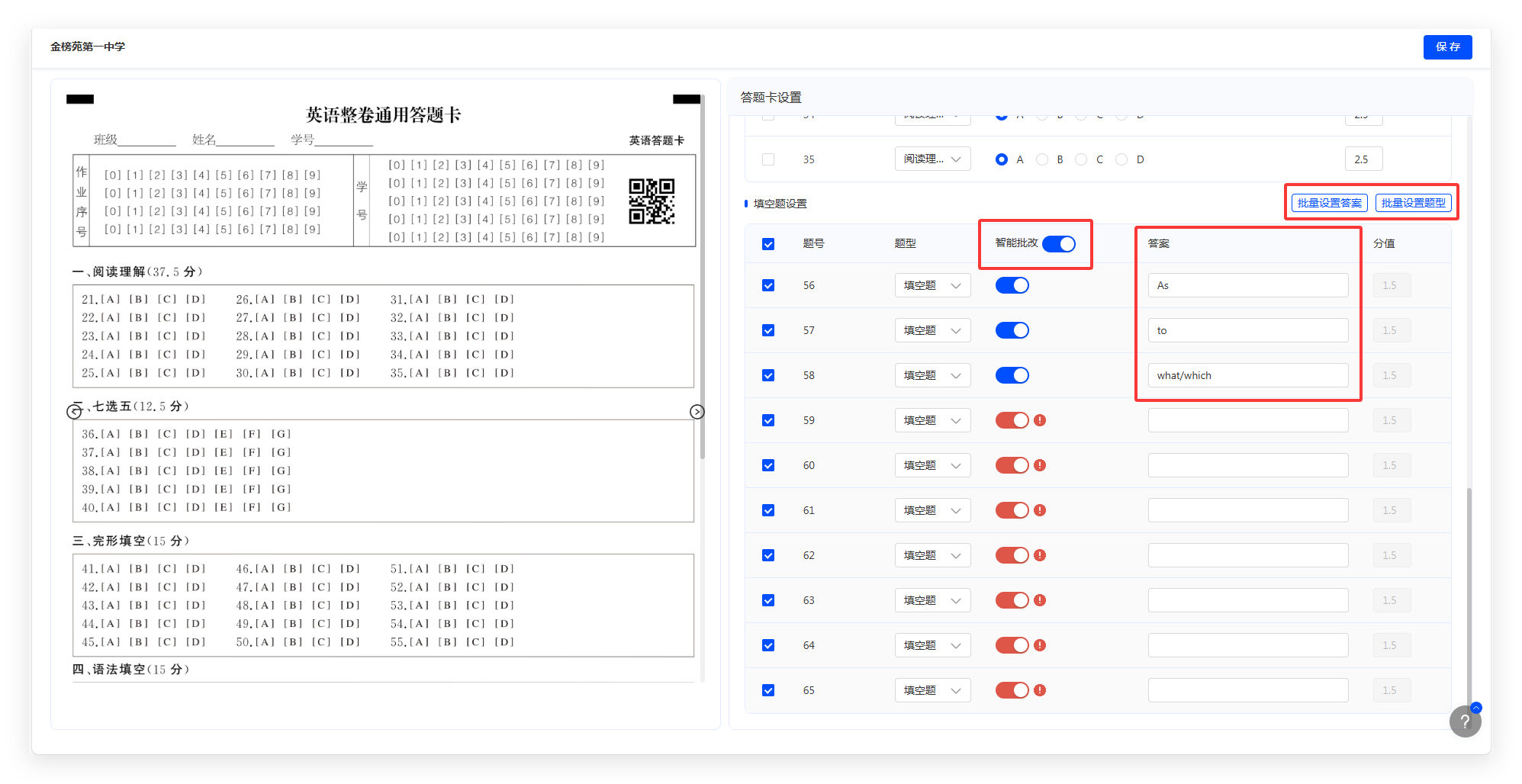Uncheck the checkbox for question 60
The height and width of the screenshot is (784, 1522).
[768, 465]
